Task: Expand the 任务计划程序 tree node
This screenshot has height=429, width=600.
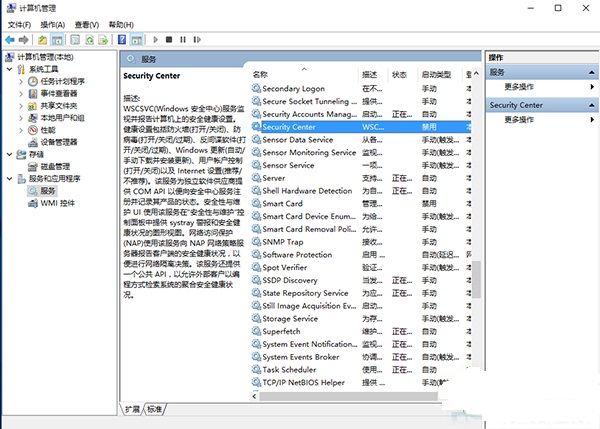Action: click(21, 82)
